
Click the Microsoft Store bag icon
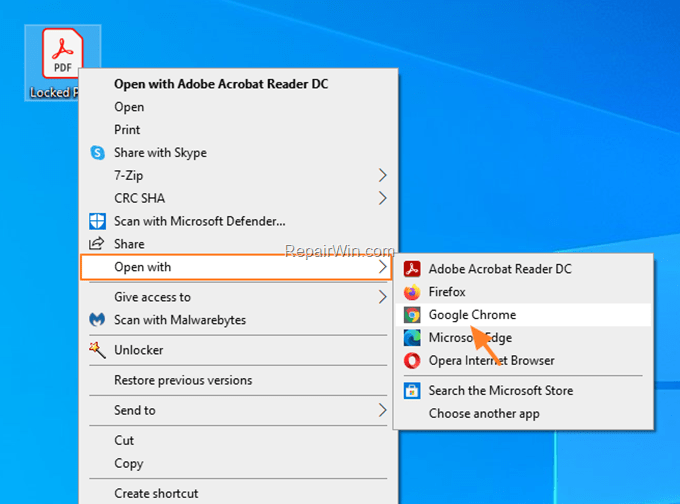[x=412, y=391]
